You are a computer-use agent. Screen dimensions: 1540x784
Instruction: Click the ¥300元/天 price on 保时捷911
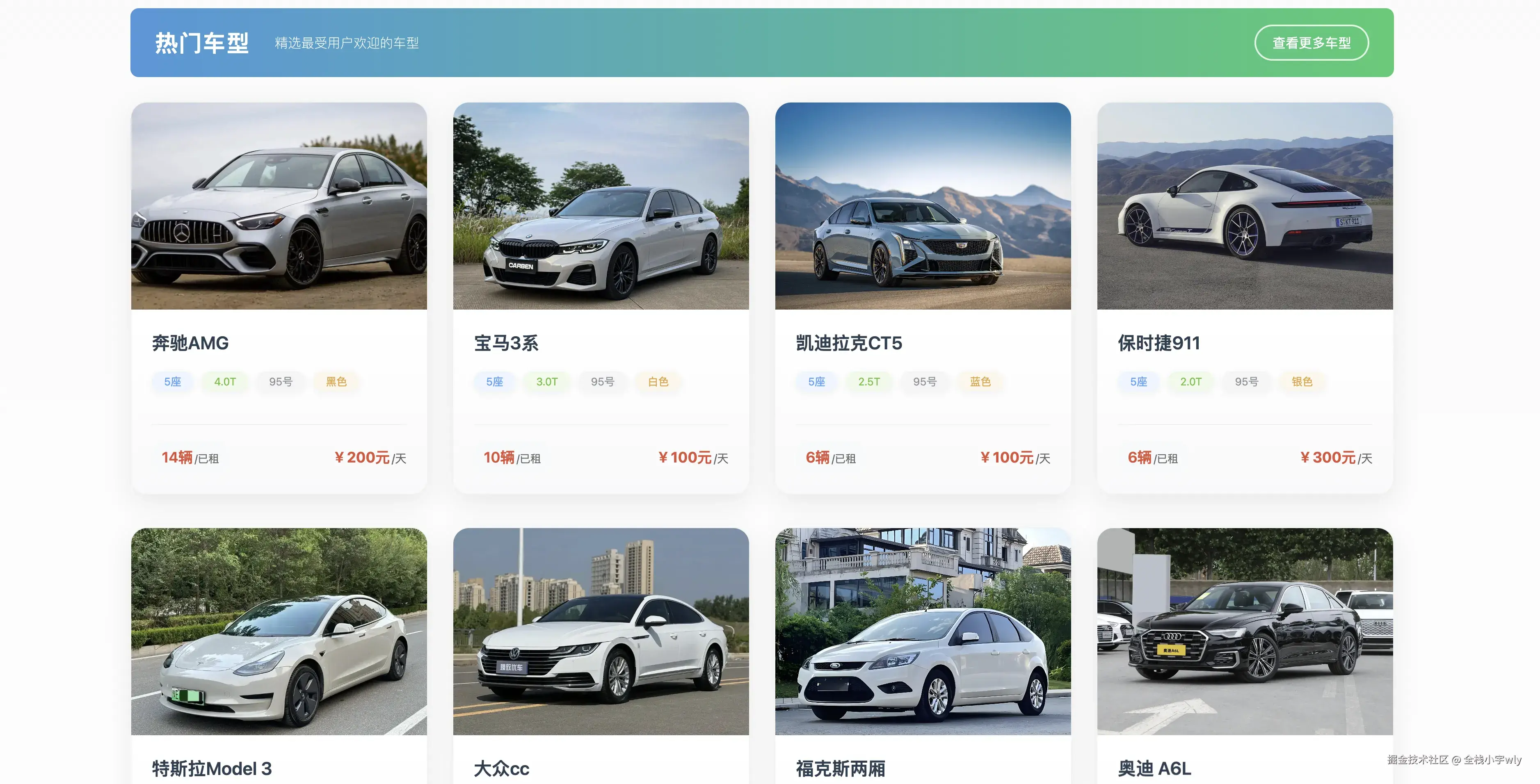[x=1336, y=458]
